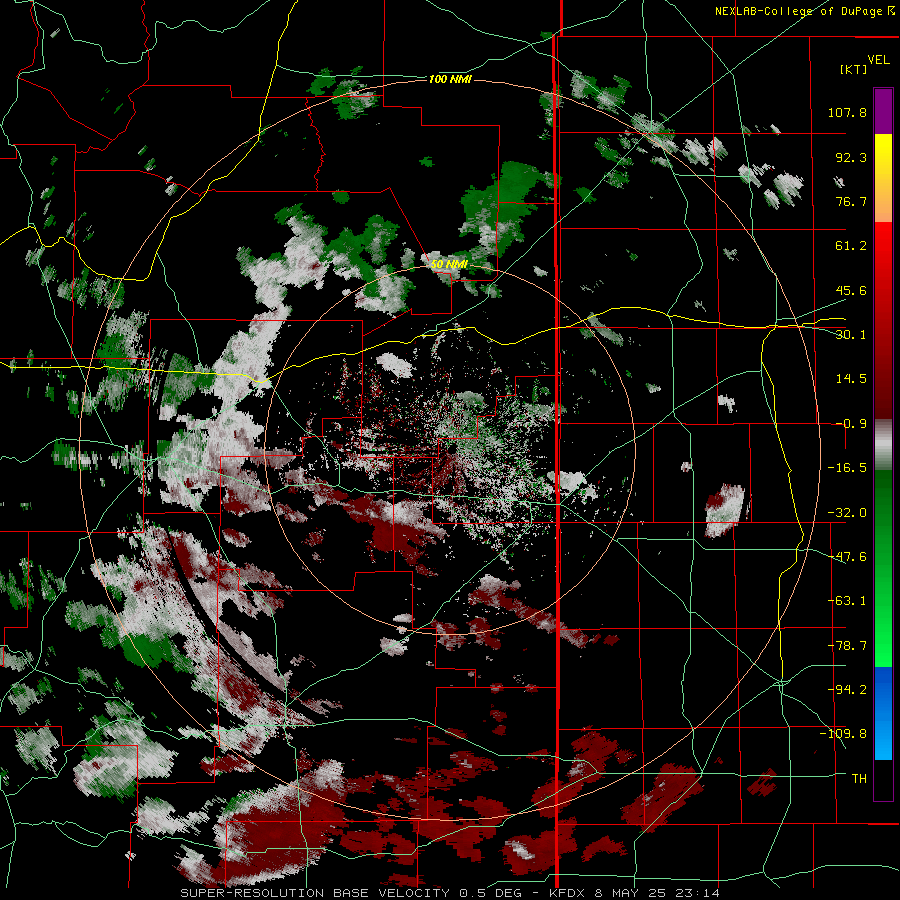Click the 50 NMI range ring label
Viewport: 900px width, 900px height.
click(449, 264)
